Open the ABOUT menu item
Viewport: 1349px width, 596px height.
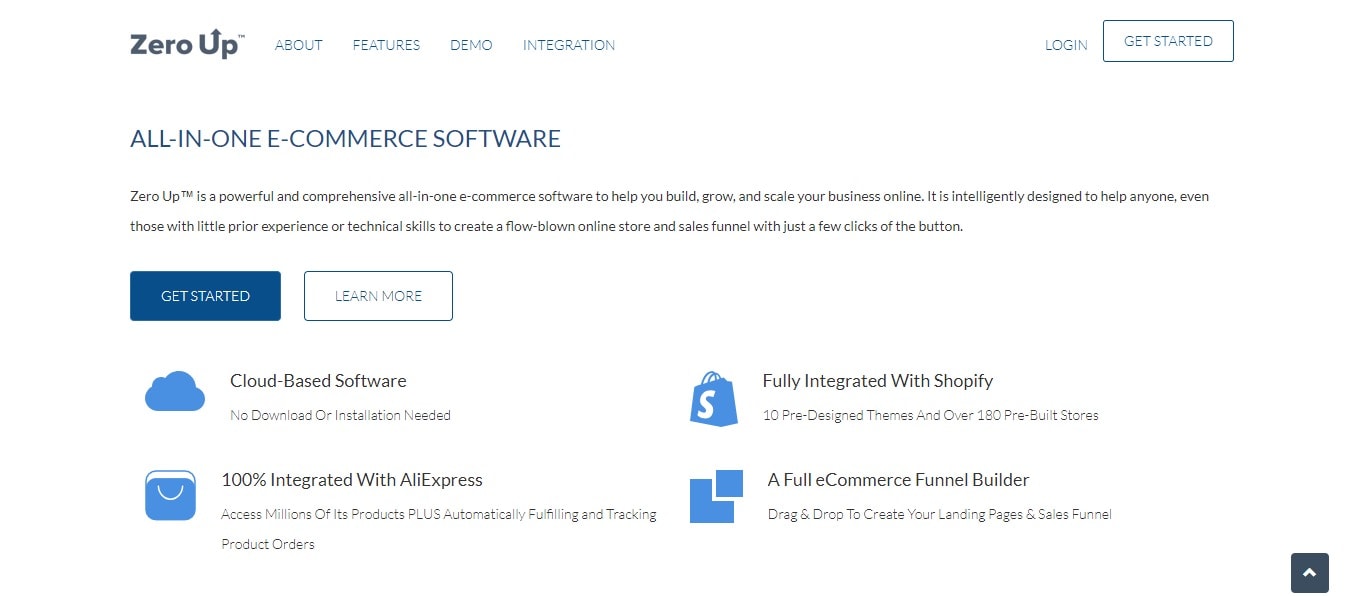tap(299, 45)
